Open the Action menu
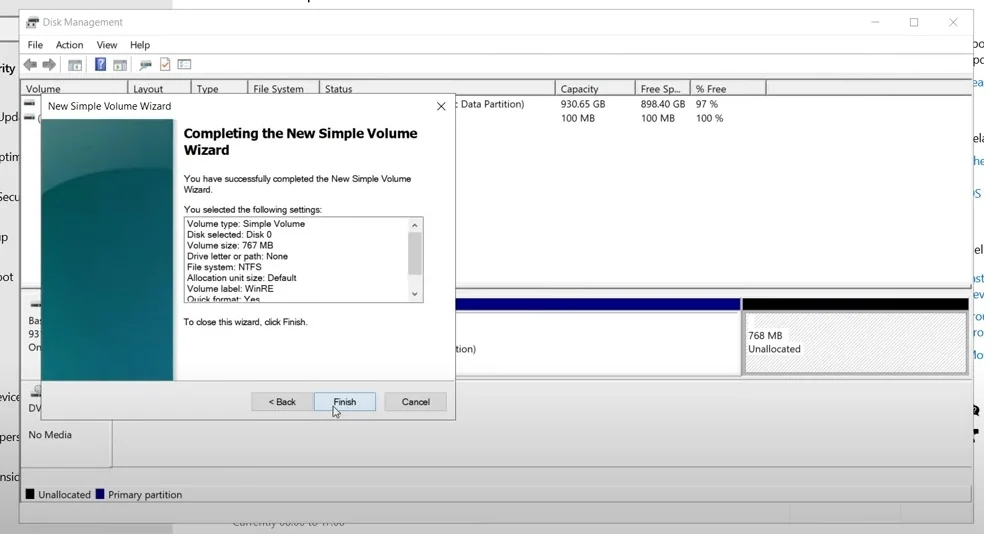The height and width of the screenshot is (540, 990). click(69, 45)
